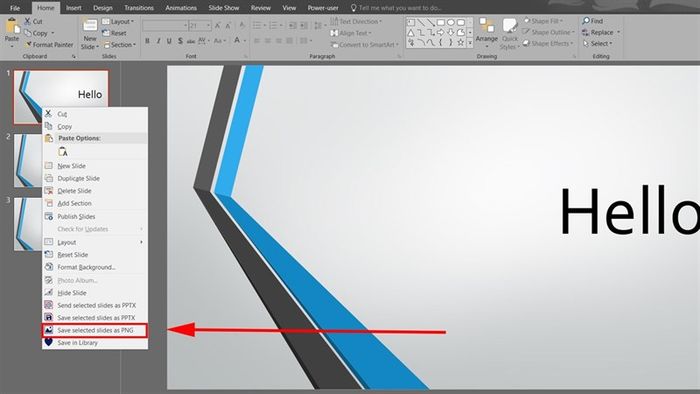Toggle Underline formatting button

tap(169, 41)
